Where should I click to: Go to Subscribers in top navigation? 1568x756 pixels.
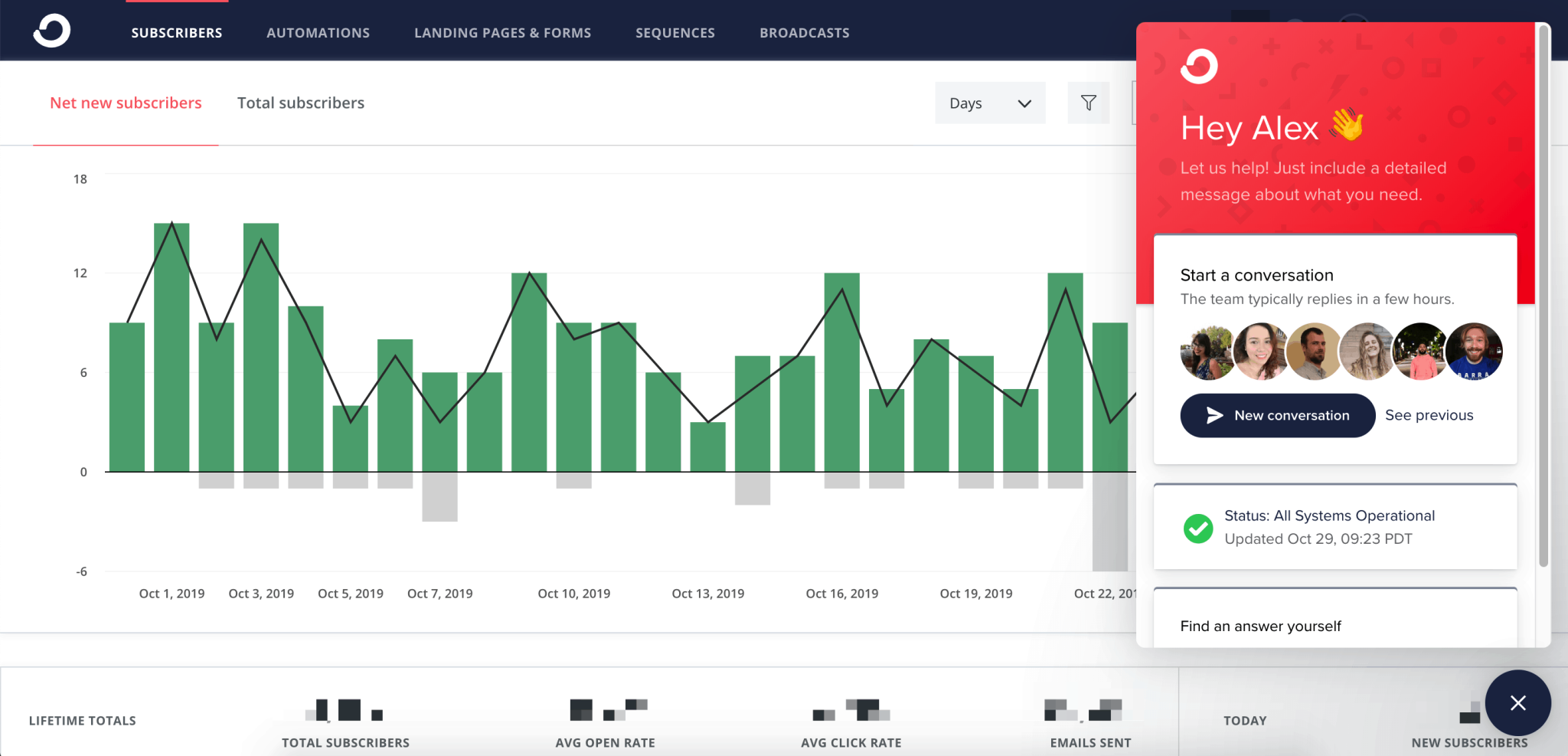pos(177,33)
